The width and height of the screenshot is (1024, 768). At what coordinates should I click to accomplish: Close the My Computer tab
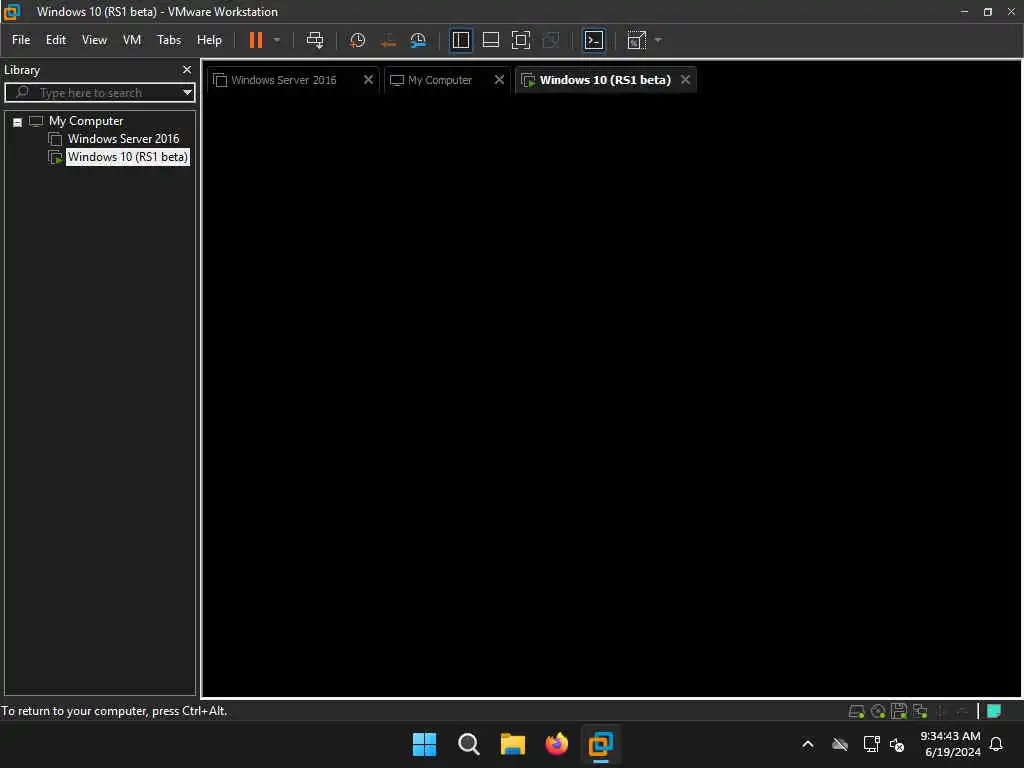(499, 80)
